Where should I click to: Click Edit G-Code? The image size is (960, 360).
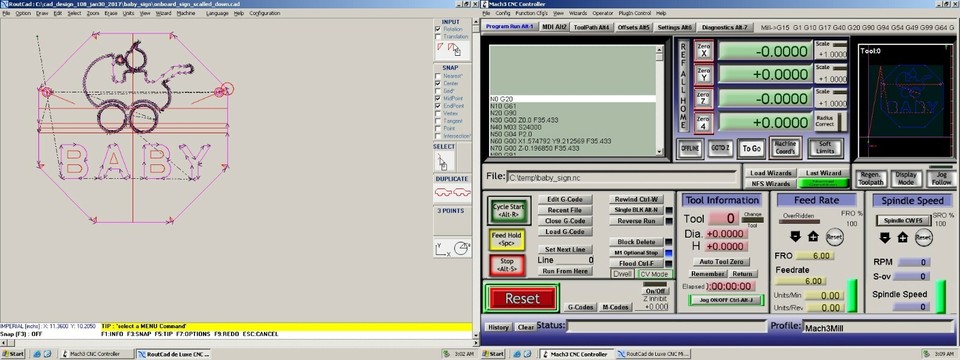click(x=565, y=200)
